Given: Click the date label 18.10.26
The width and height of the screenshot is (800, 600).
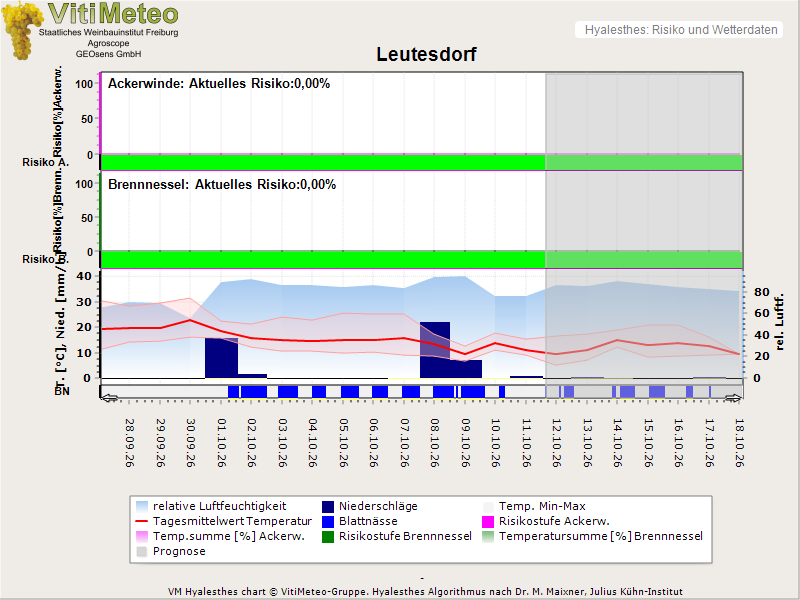Looking at the screenshot, I should point(739,443).
